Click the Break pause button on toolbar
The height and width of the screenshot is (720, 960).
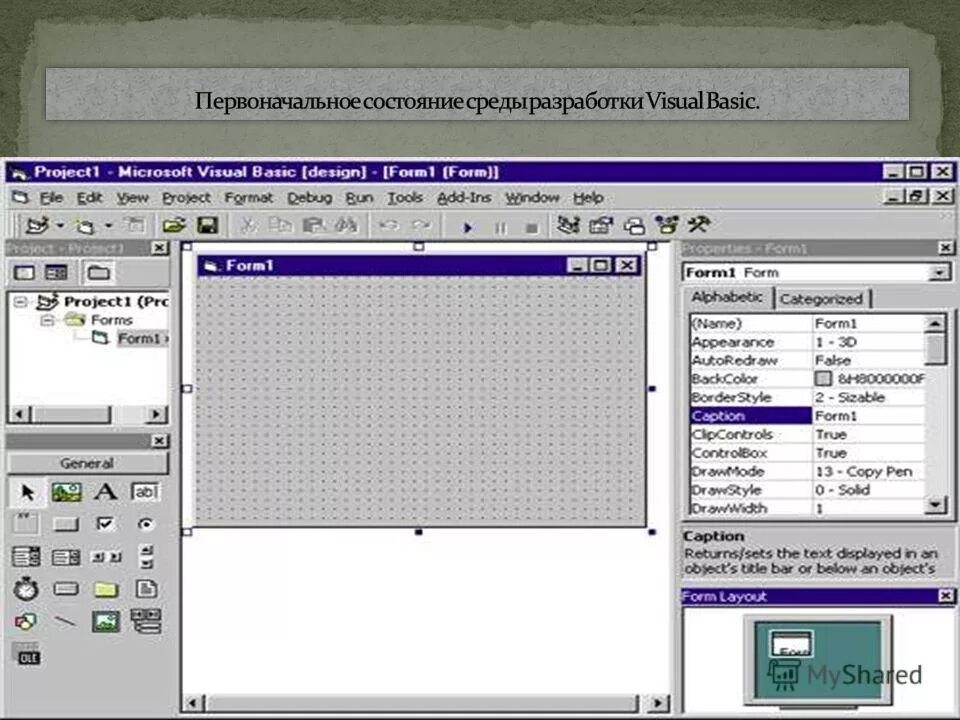tap(500, 227)
